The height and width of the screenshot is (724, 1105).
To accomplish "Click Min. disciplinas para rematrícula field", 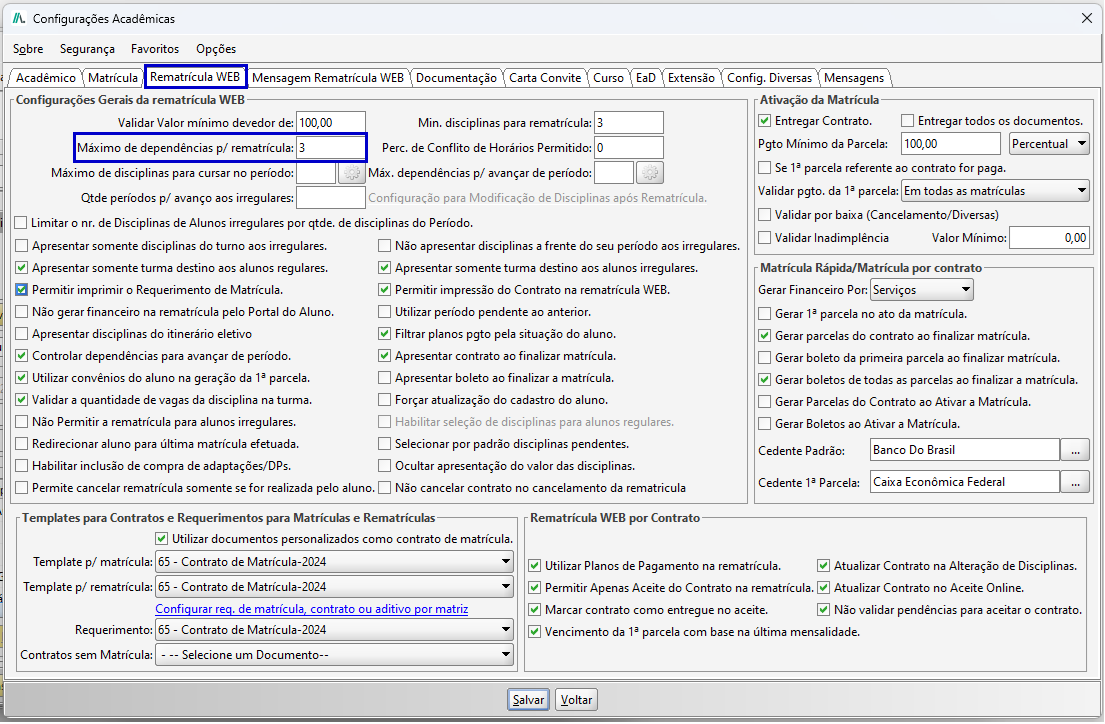I will click(629, 123).
